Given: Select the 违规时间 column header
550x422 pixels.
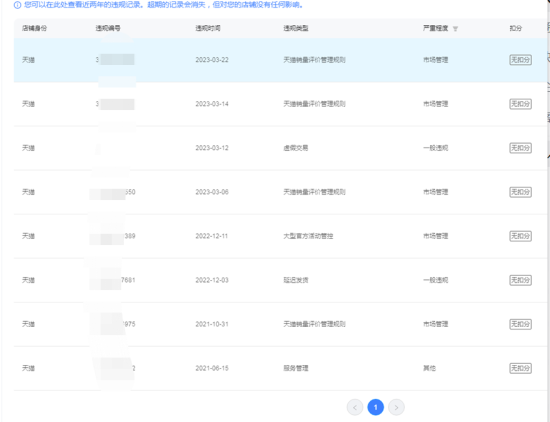Looking at the screenshot, I should tap(208, 28).
